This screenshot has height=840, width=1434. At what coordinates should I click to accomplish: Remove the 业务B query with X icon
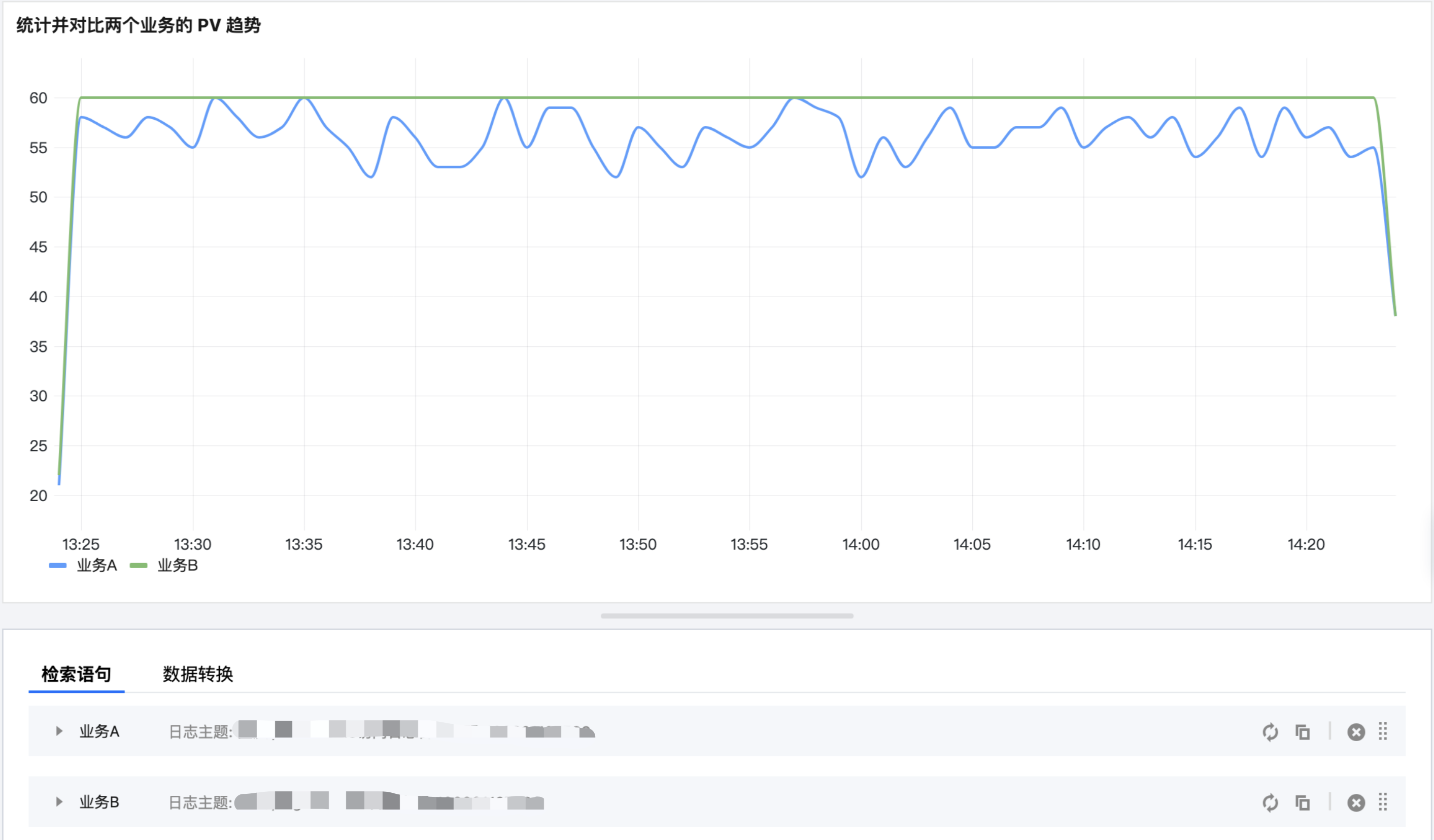click(1356, 802)
